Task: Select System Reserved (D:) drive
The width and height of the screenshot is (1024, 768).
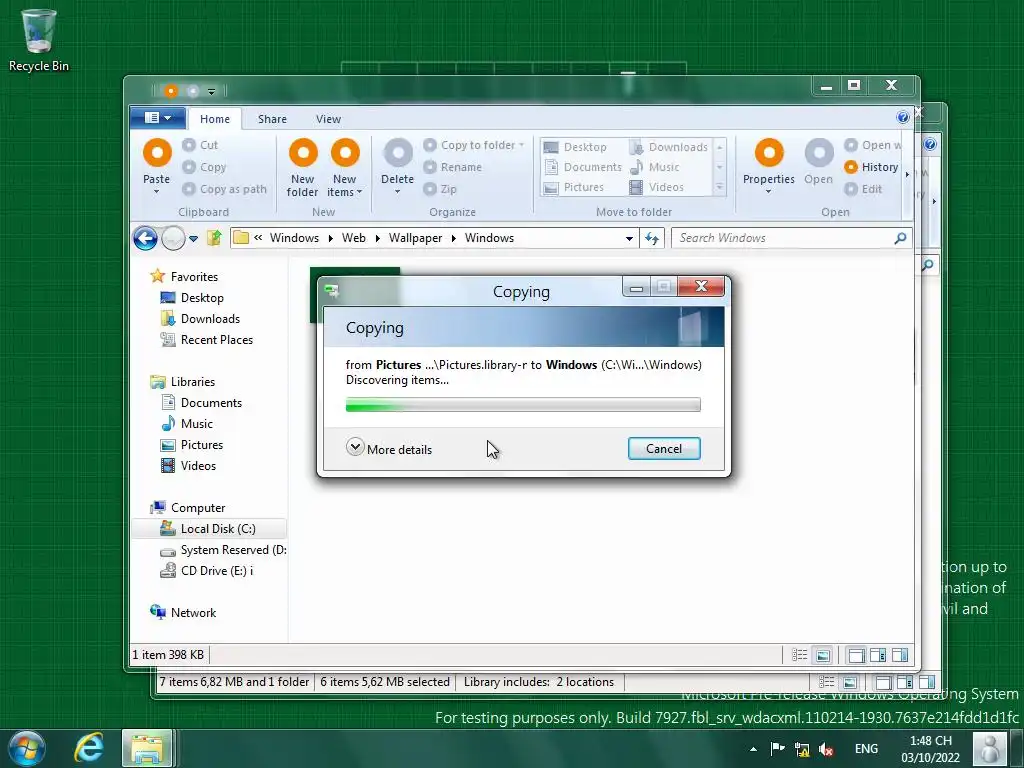Action: click(223, 550)
